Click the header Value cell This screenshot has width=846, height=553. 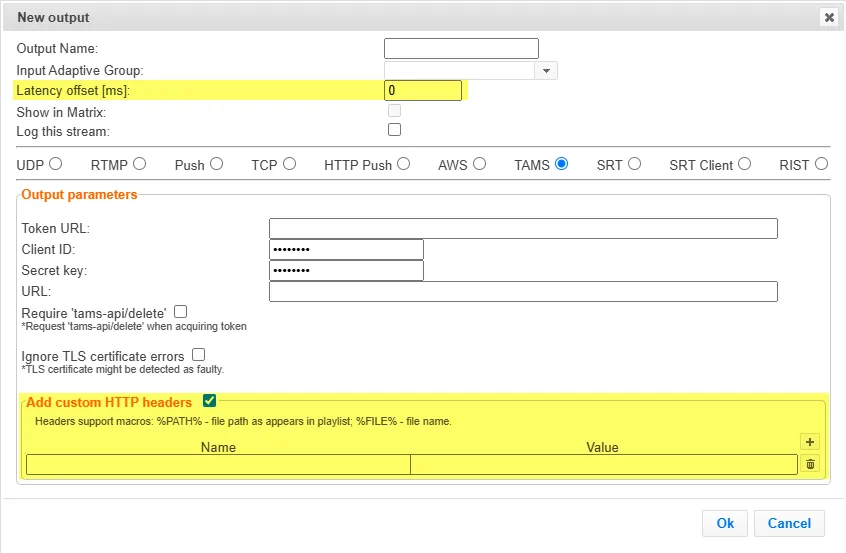[x=604, y=465]
